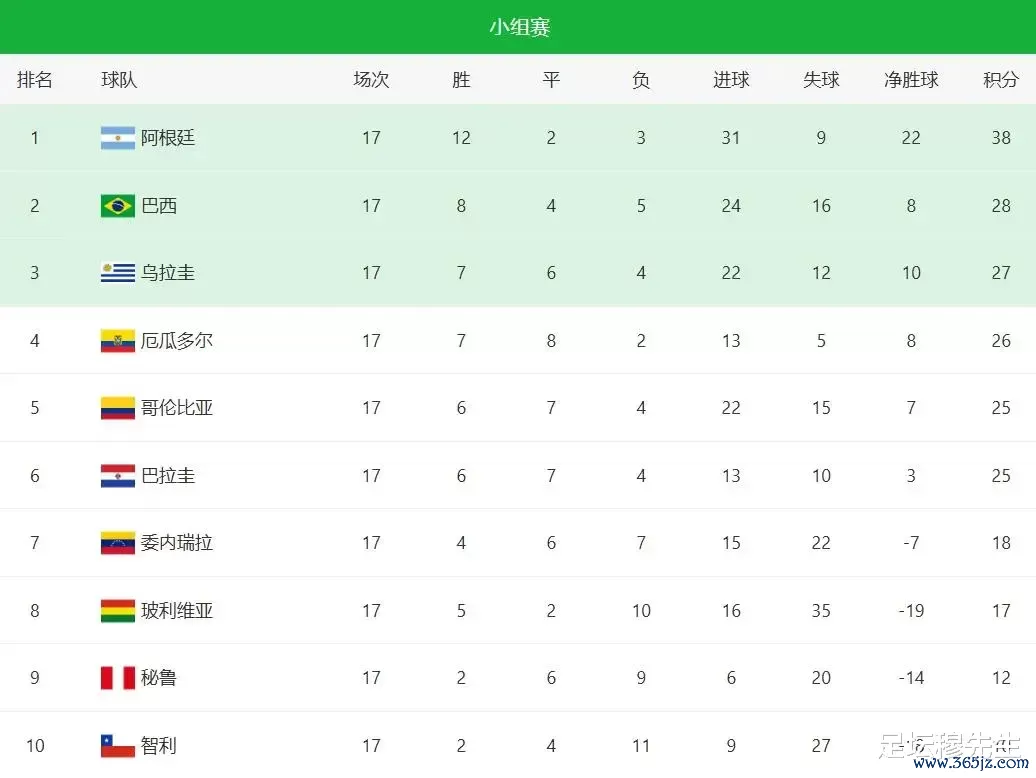Screen dimensions: 1036x778
Task: Click the Brazil flag icon
Action: point(118,205)
